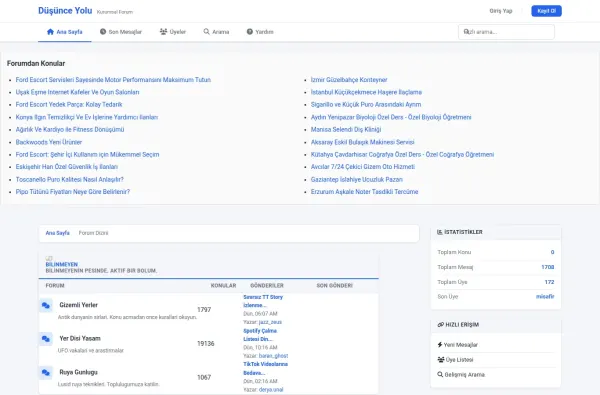
Task: Open topic Ford Escort Yedek Parça: Kolay Tedarik
Action: click(x=69, y=104)
